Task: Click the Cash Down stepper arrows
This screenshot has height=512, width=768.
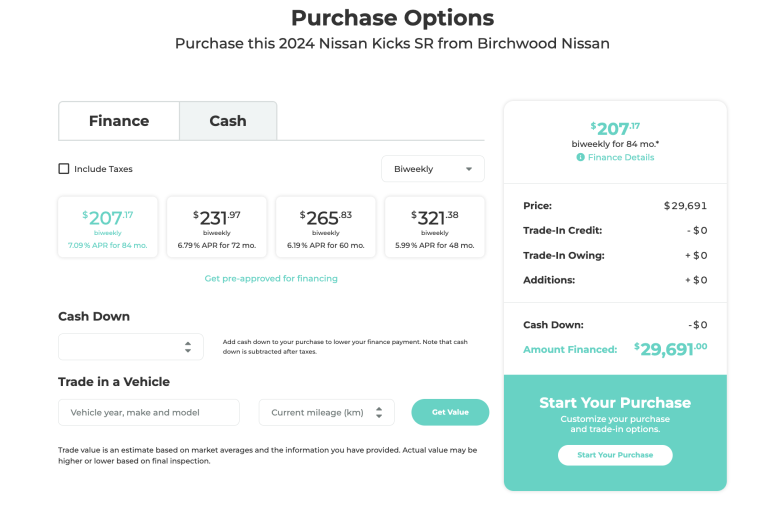Action: [x=188, y=347]
